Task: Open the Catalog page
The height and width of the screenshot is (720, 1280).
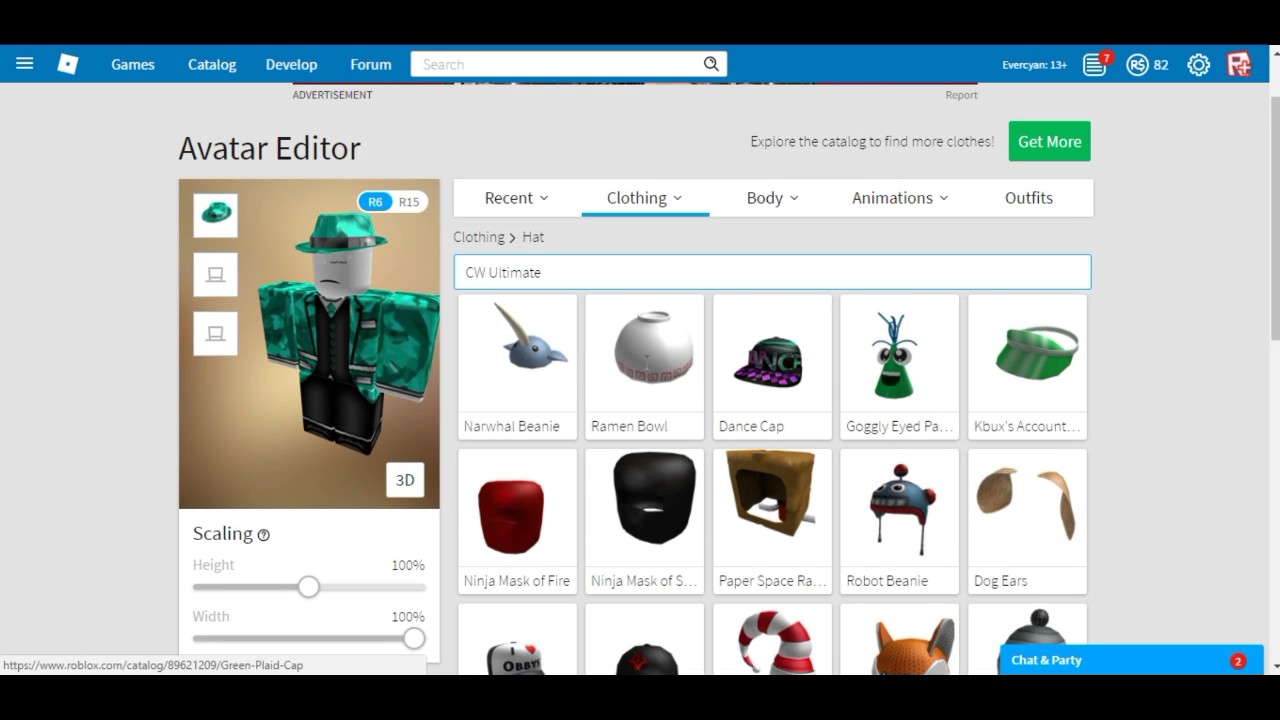Action: point(212,65)
